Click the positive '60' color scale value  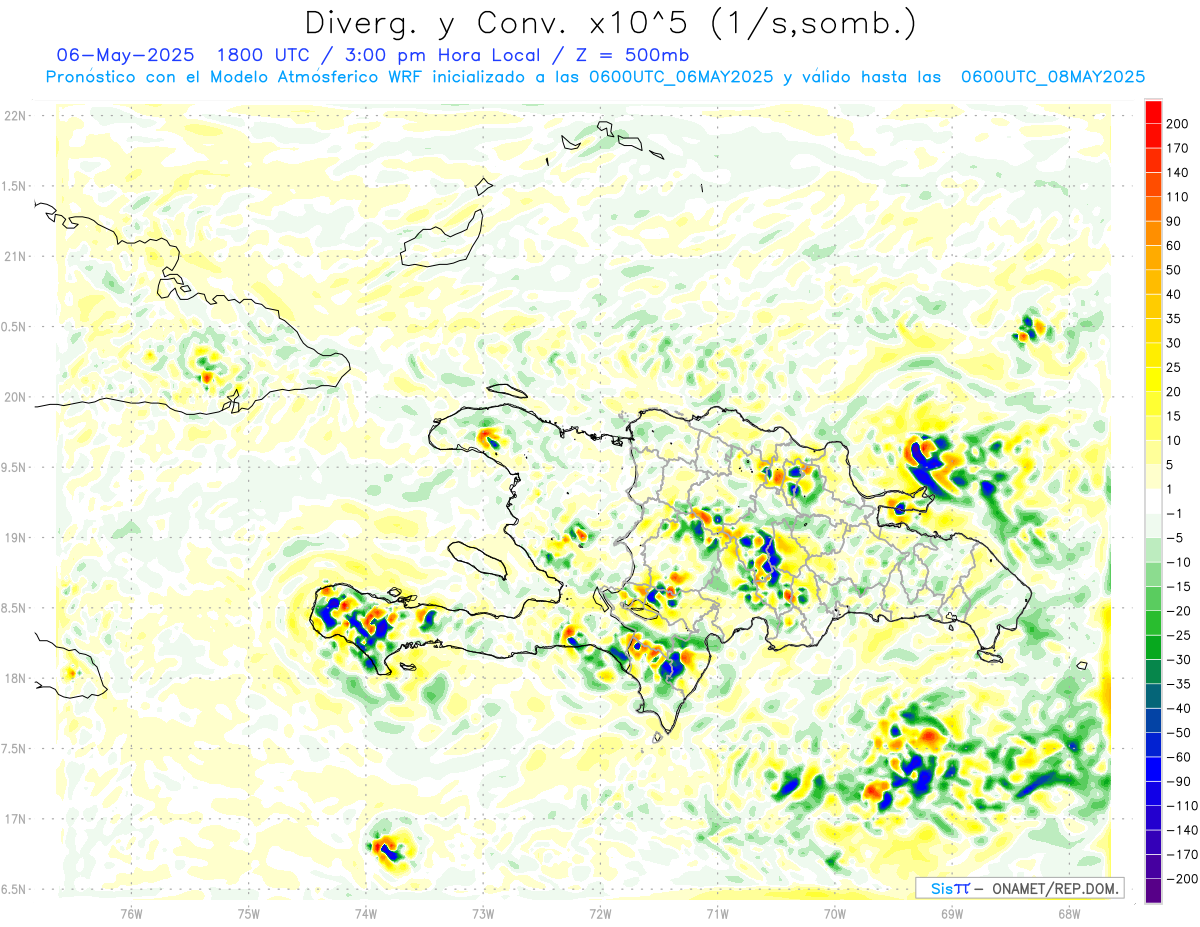pyautogui.click(x=1175, y=246)
